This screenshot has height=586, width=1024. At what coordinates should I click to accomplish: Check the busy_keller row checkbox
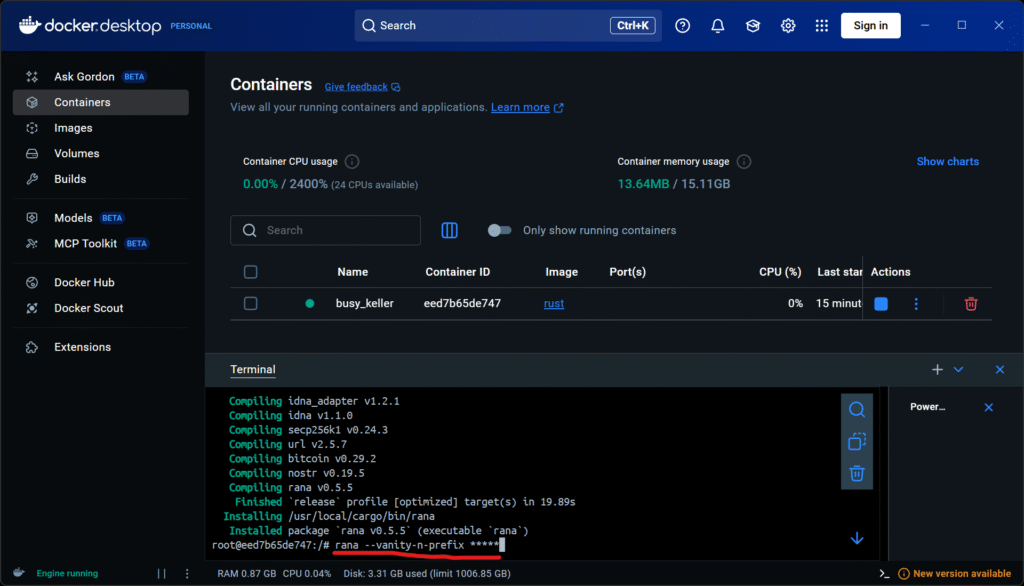pyautogui.click(x=251, y=303)
